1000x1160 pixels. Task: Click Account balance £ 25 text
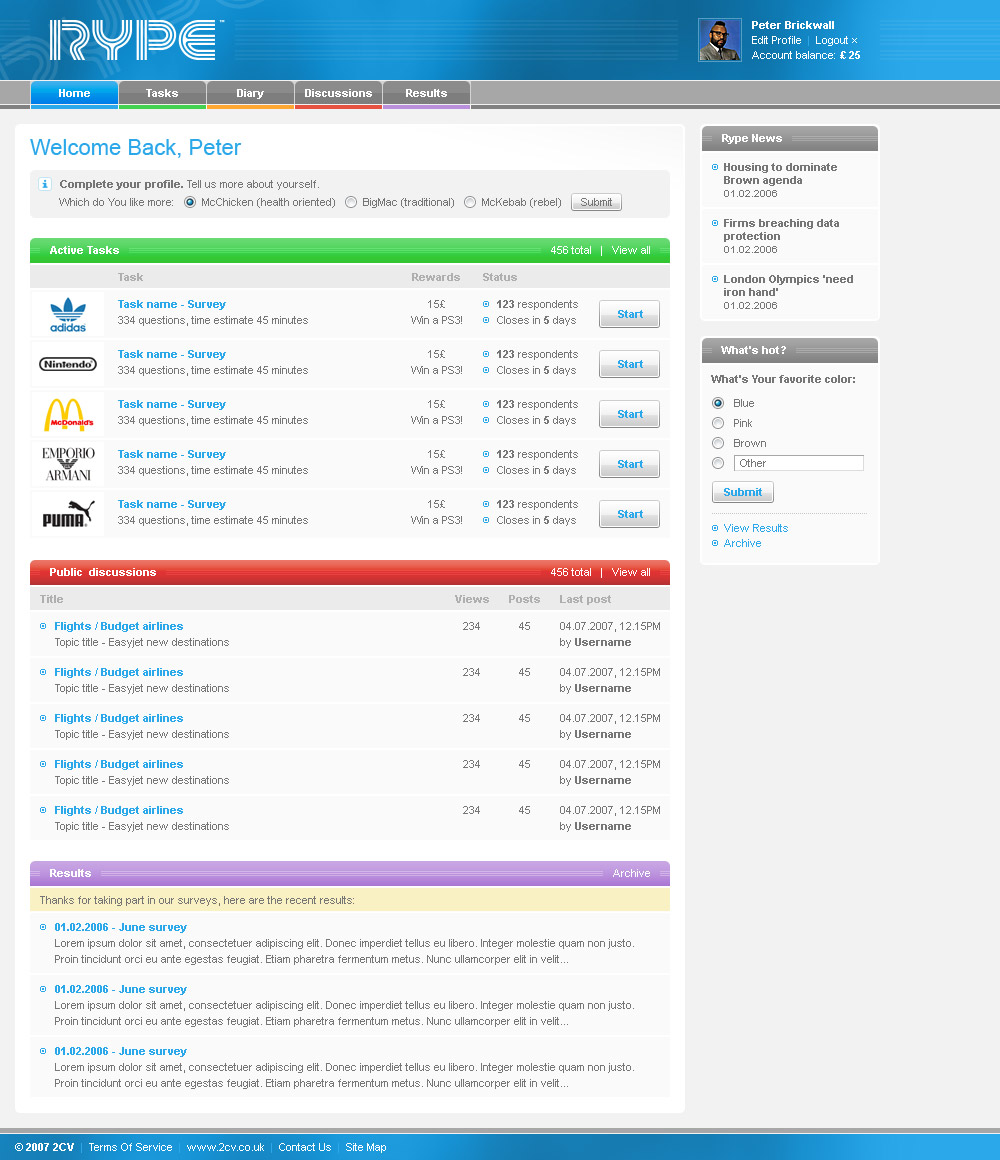coord(805,55)
